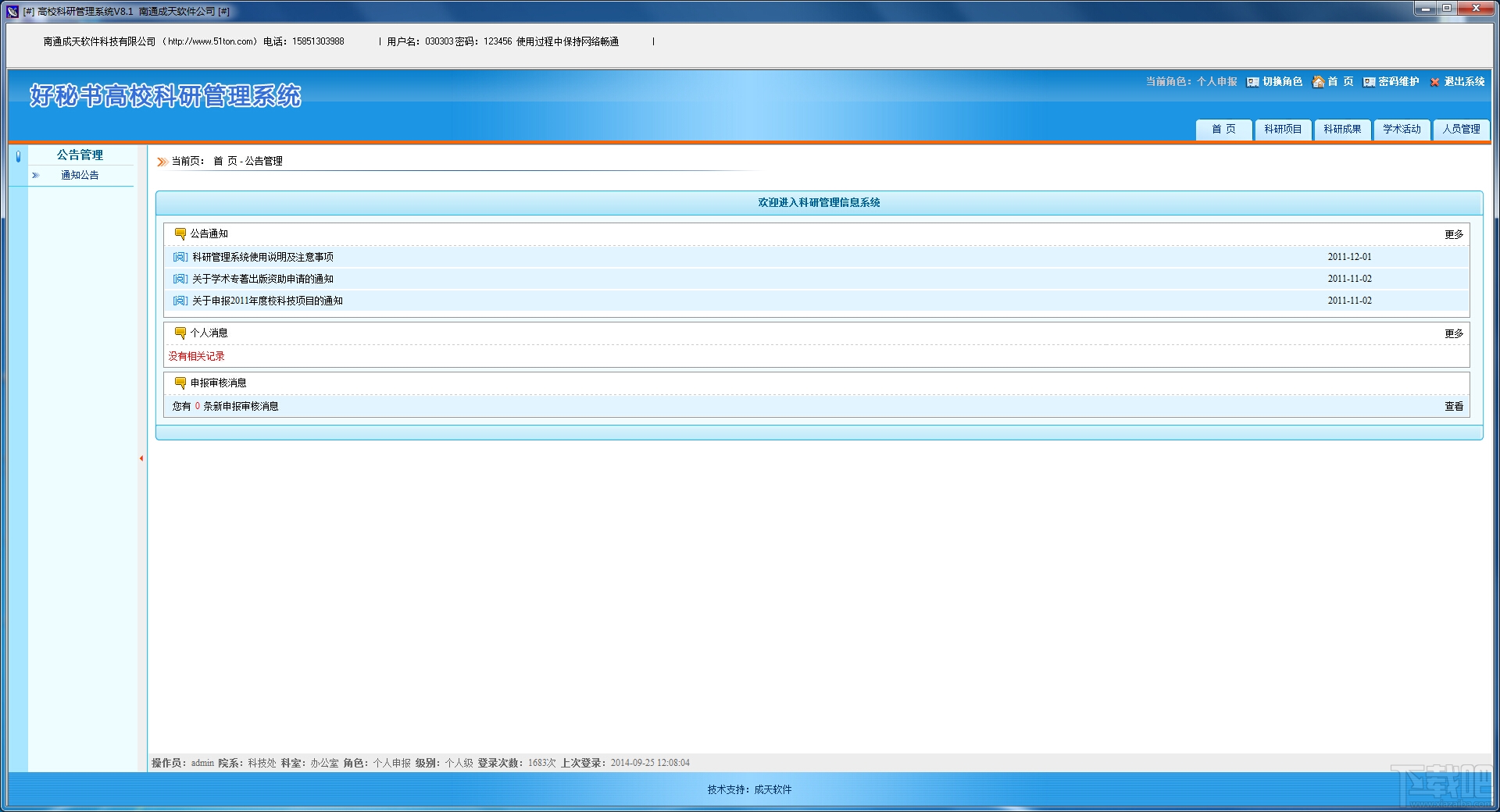
Task: Click the 密码: 123456 text
Action: pos(484,41)
